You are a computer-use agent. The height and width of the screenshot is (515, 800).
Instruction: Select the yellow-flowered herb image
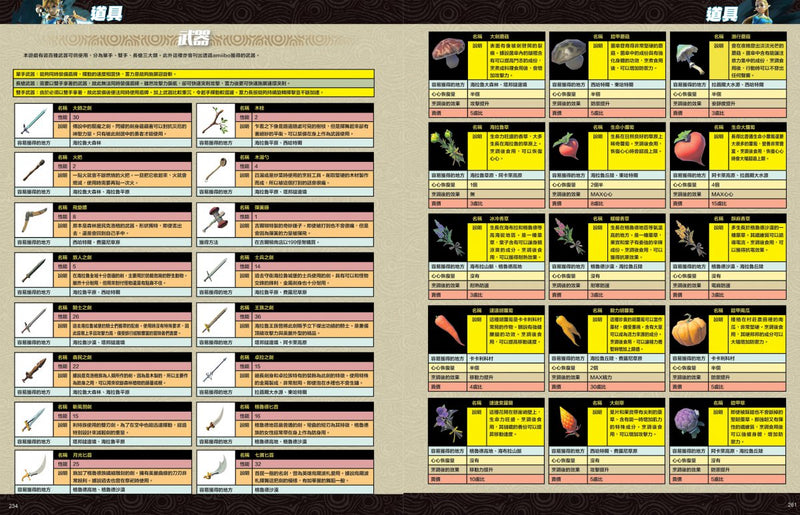point(448,146)
